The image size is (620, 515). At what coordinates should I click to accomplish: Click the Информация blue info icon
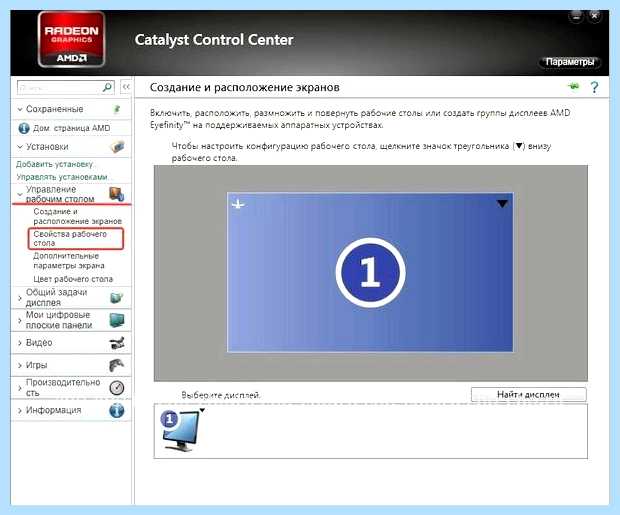pyautogui.click(x=117, y=410)
